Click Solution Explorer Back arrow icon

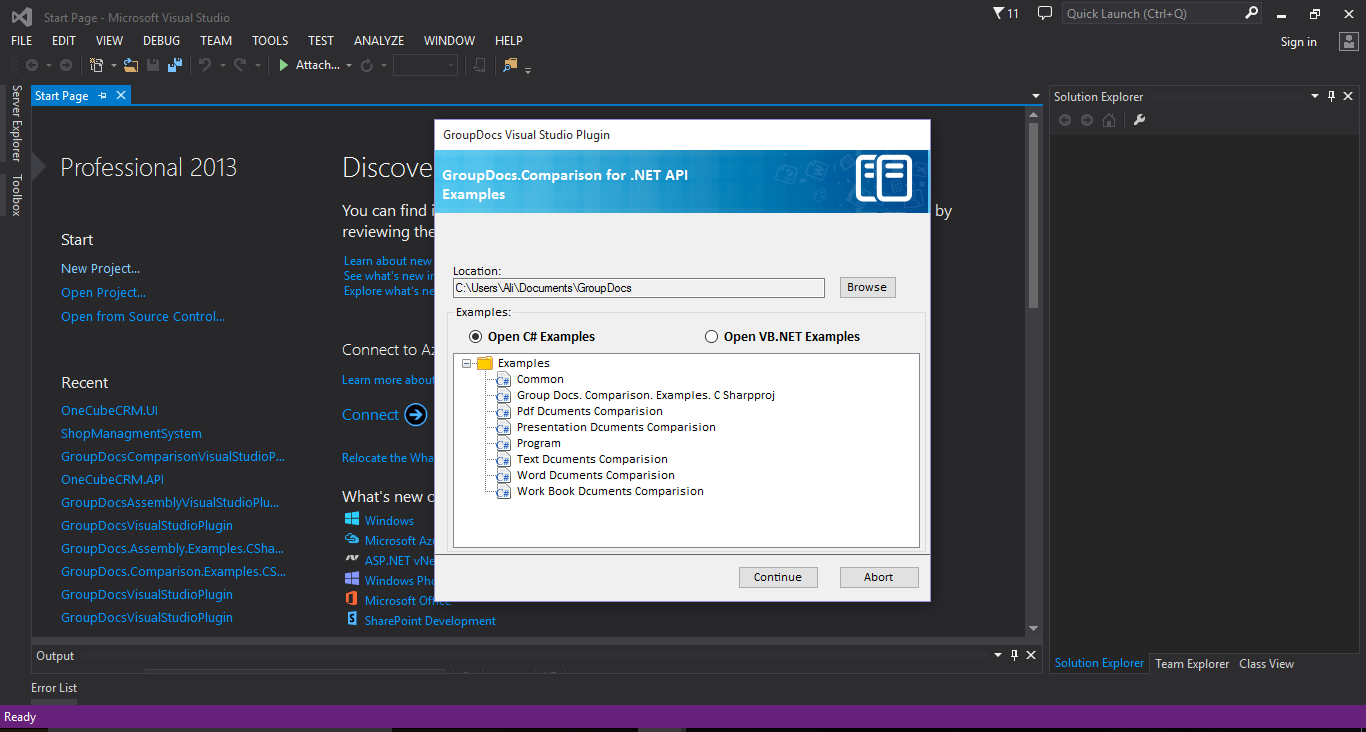[x=1065, y=120]
